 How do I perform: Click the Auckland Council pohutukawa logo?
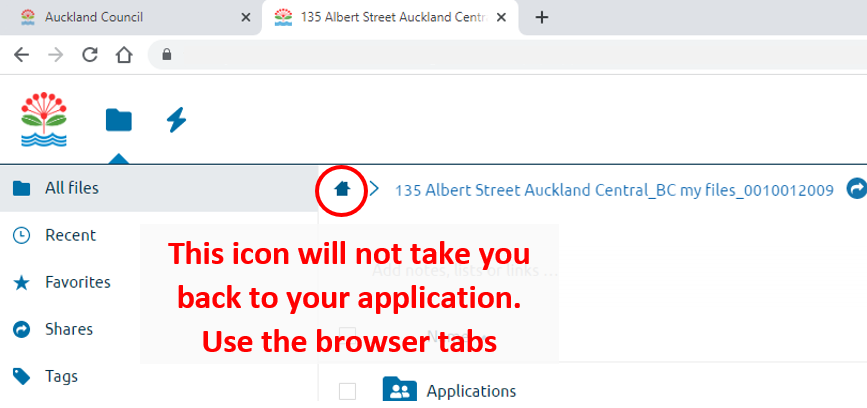click(x=43, y=120)
